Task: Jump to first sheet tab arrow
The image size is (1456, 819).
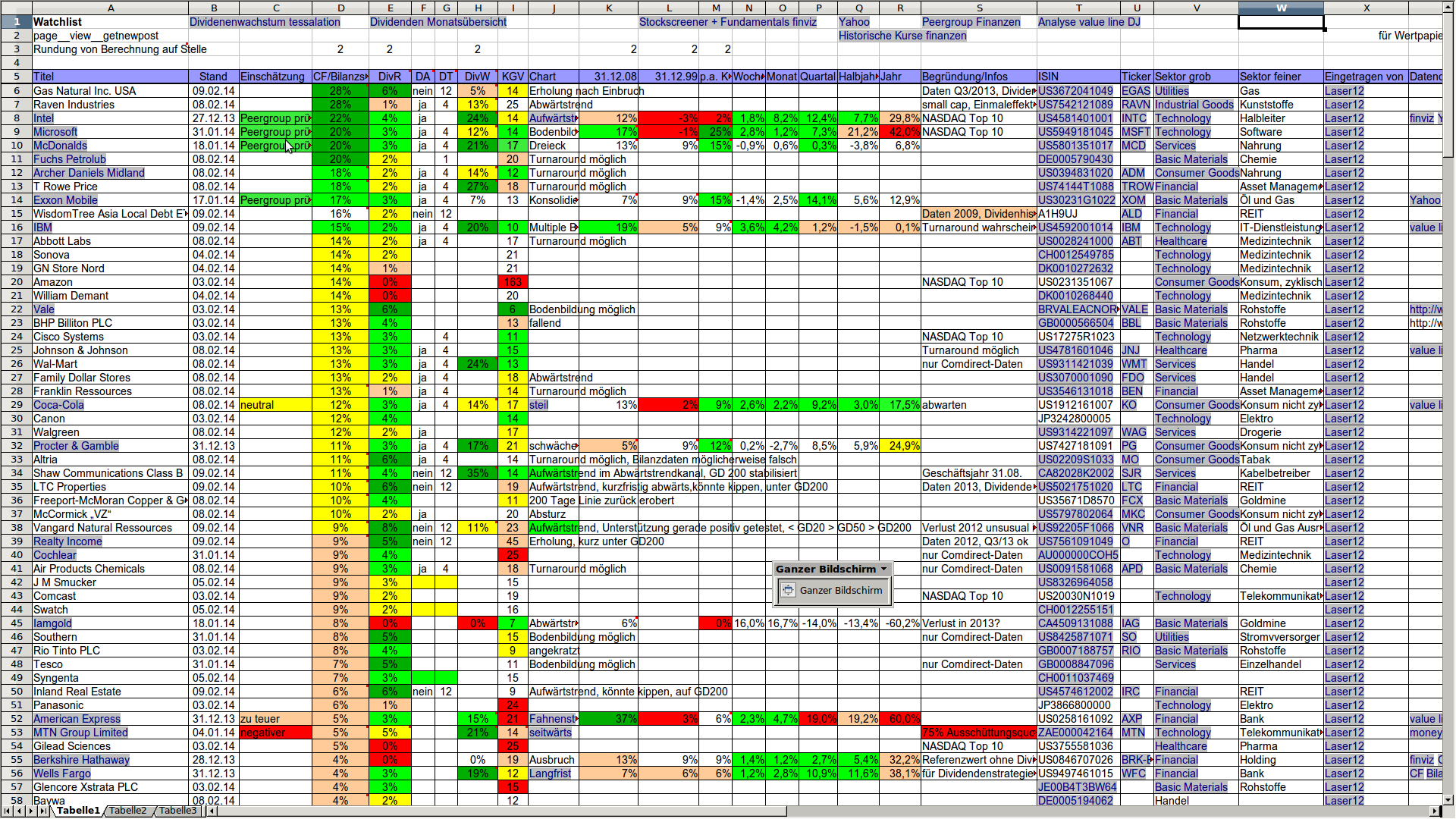Action: pyautogui.click(x=7, y=811)
